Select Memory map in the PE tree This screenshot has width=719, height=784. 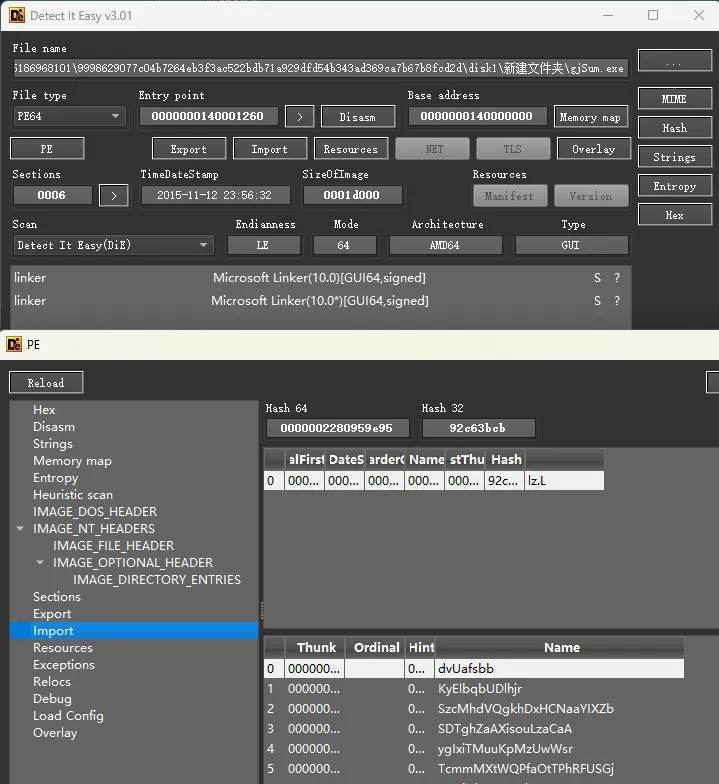72,460
